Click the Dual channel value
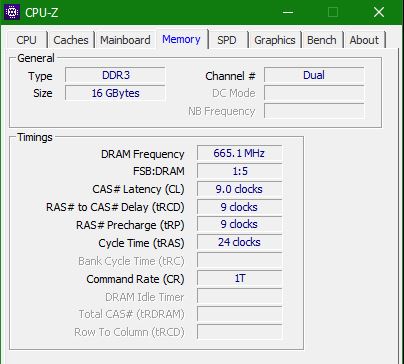This screenshot has width=404, height=364. click(314, 75)
